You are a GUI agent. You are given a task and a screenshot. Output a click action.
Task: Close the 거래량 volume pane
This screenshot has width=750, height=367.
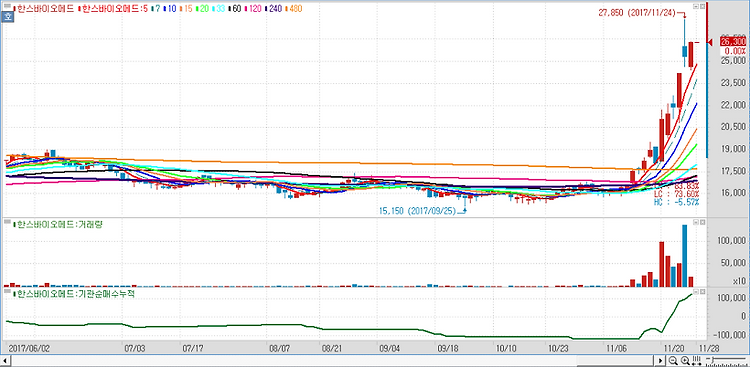(702, 222)
